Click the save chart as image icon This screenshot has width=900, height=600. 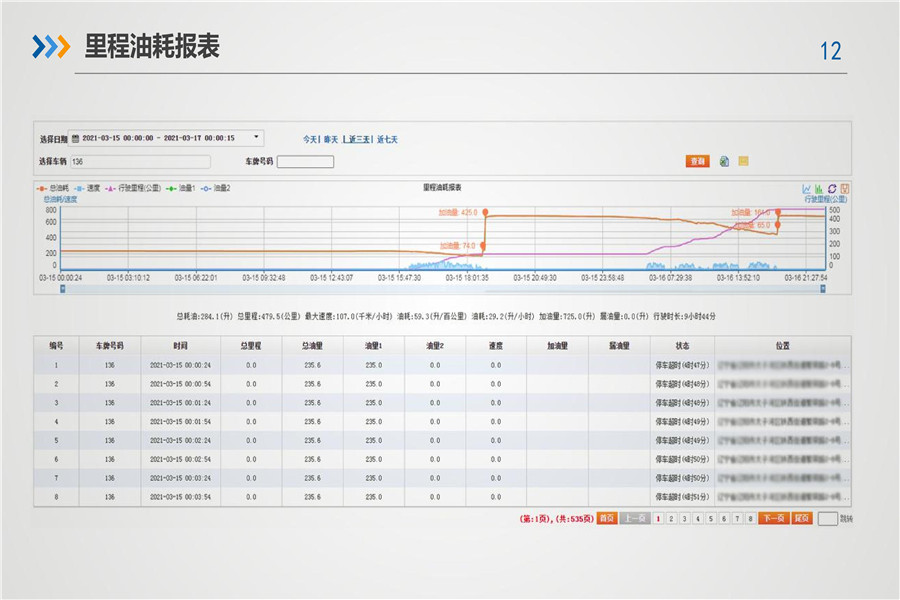click(845, 188)
